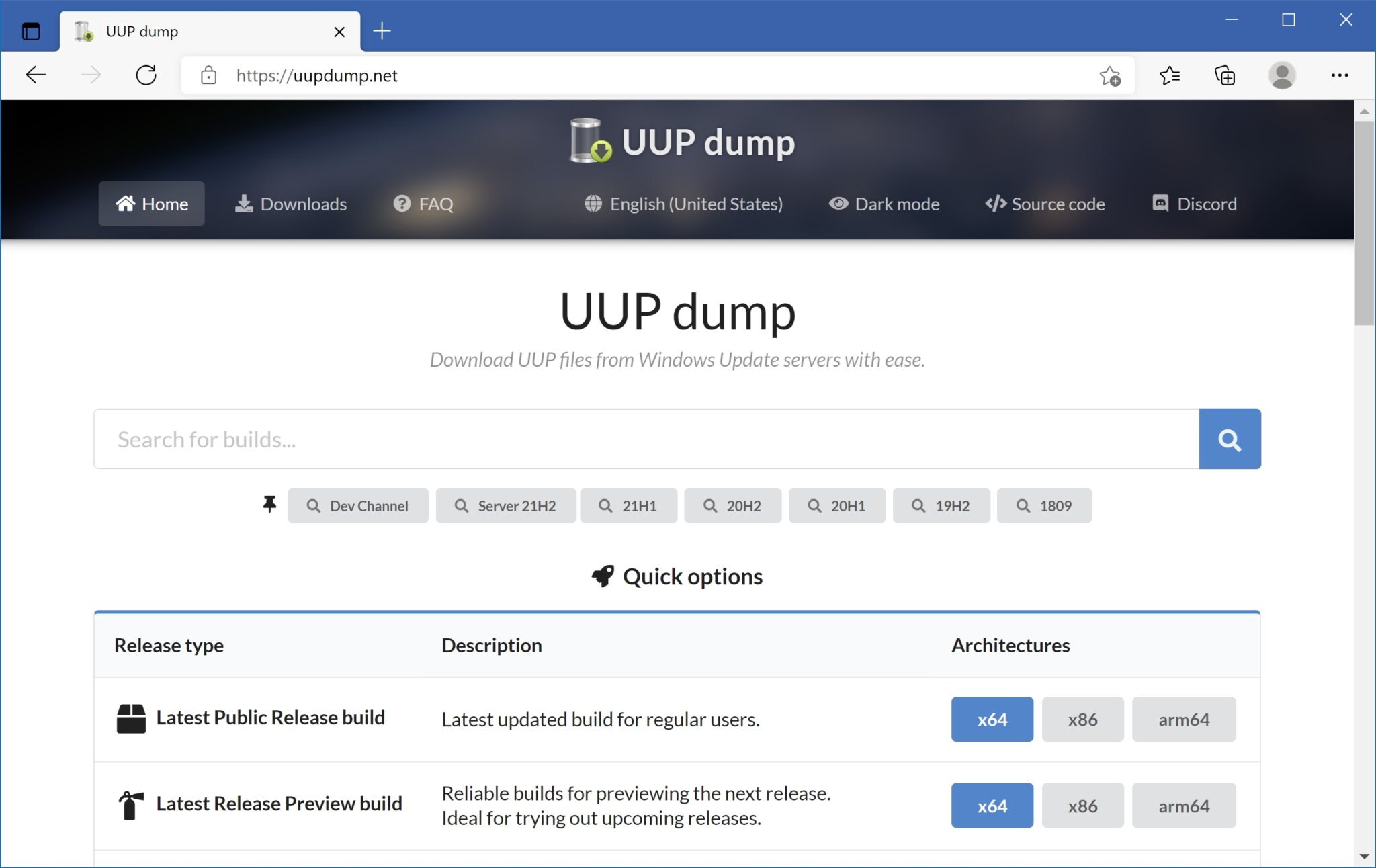Screen dimensions: 1376x868
Task: Click the Search for builds input field
Action: click(537, 439)
